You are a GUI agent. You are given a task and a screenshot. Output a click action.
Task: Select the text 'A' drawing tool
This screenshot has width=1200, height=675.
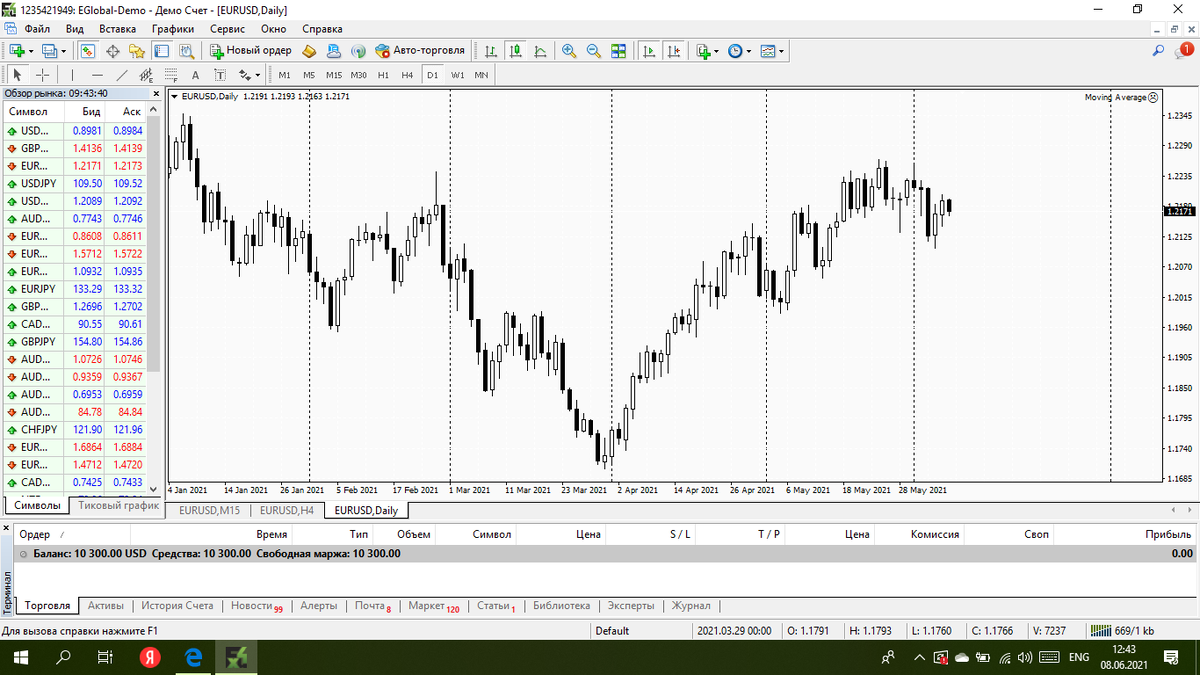click(195, 75)
